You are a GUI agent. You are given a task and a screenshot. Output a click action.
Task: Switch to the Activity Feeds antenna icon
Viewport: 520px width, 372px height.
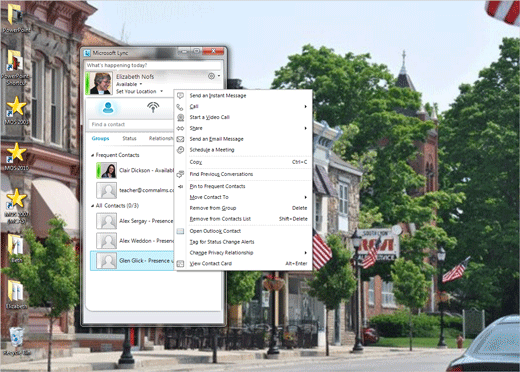coord(153,107)
